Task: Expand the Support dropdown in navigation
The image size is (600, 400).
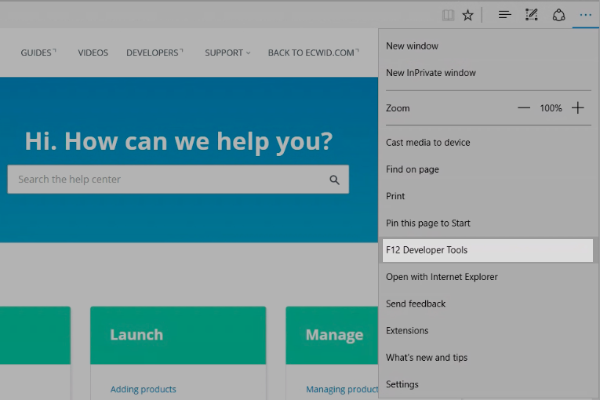Action: click(x=228, y=53)
